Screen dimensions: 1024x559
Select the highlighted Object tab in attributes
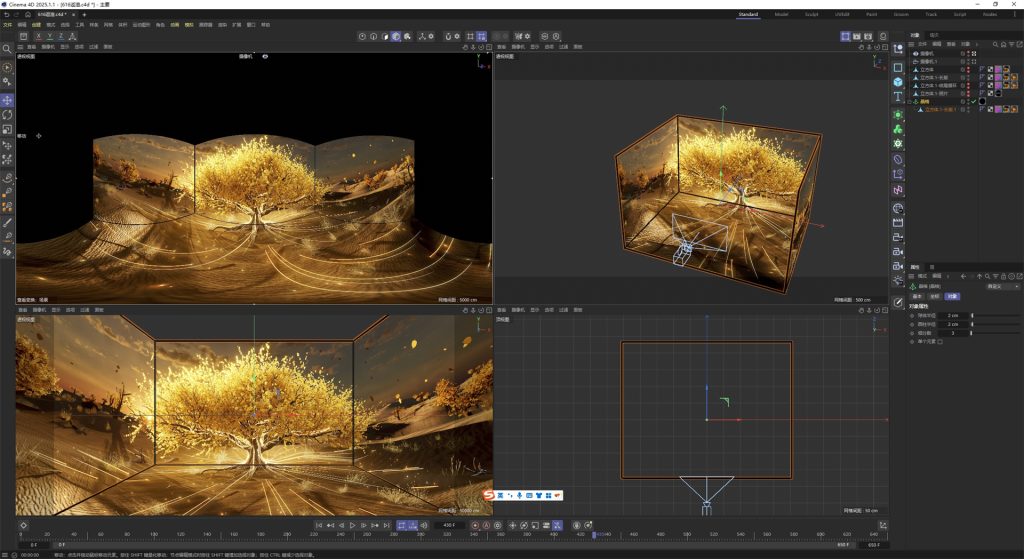[x=952, y=296]
